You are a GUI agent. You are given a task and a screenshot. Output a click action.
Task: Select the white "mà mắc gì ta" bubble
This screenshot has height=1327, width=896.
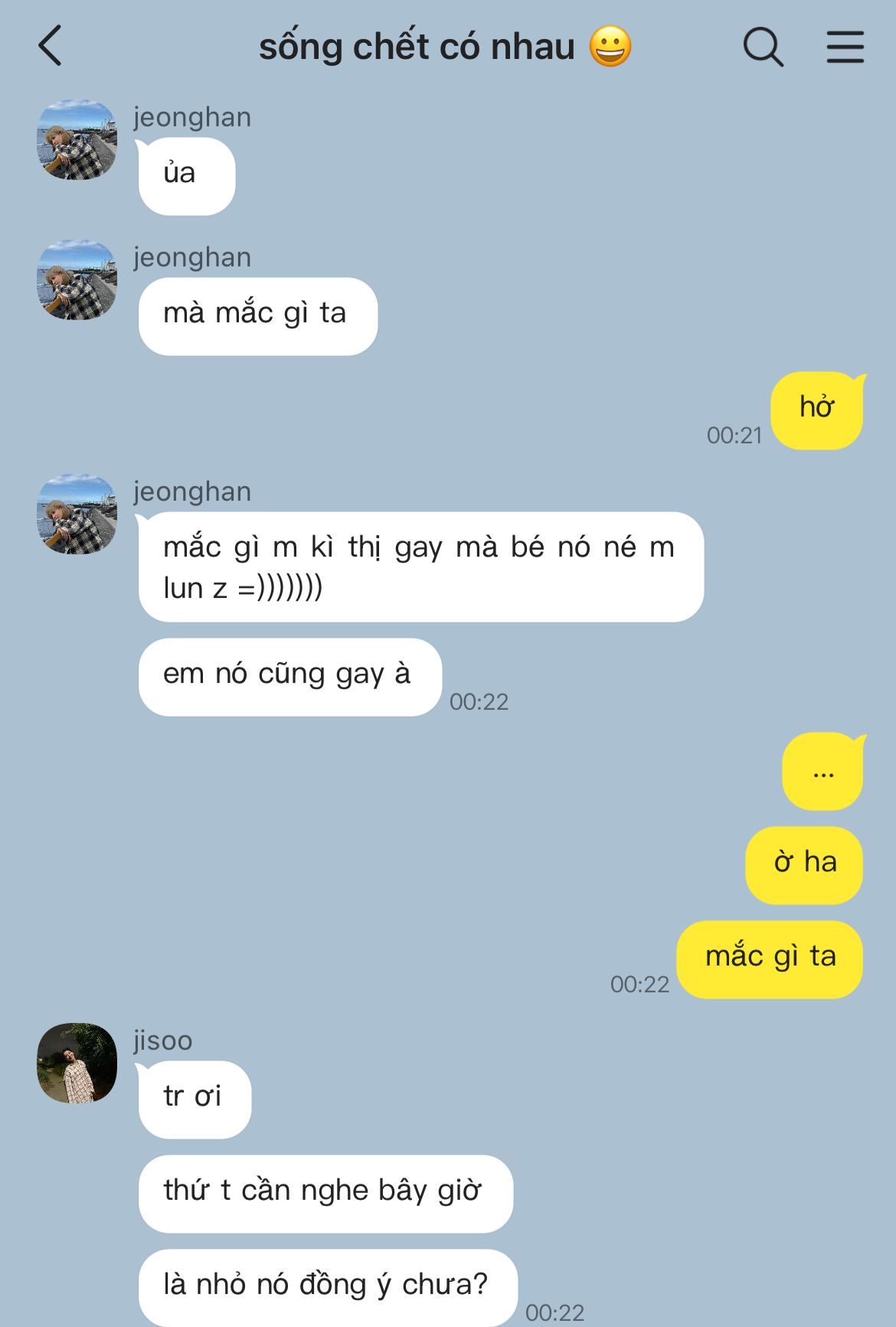(x=258, y=316)
